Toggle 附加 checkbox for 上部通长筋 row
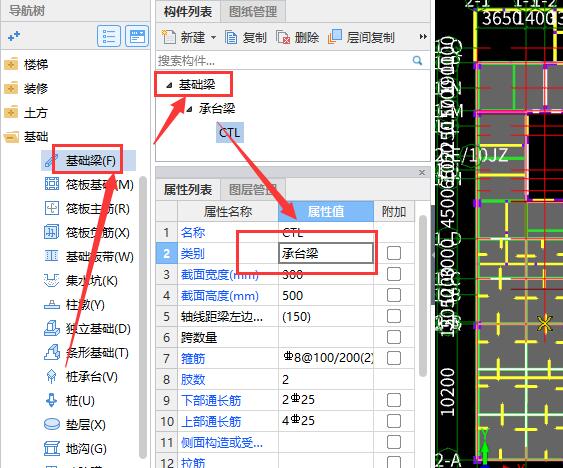Viewport: 563px width, 468px height. pos(394,421)
